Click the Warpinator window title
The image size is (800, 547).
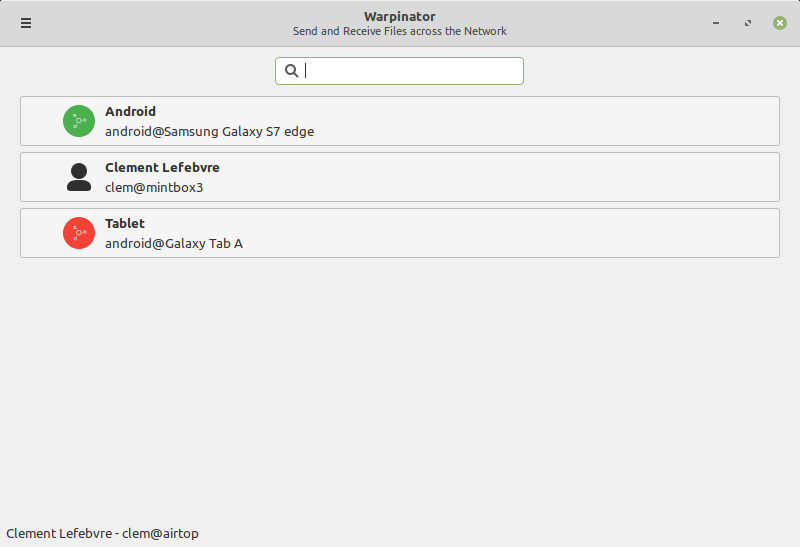coord(399,16)
